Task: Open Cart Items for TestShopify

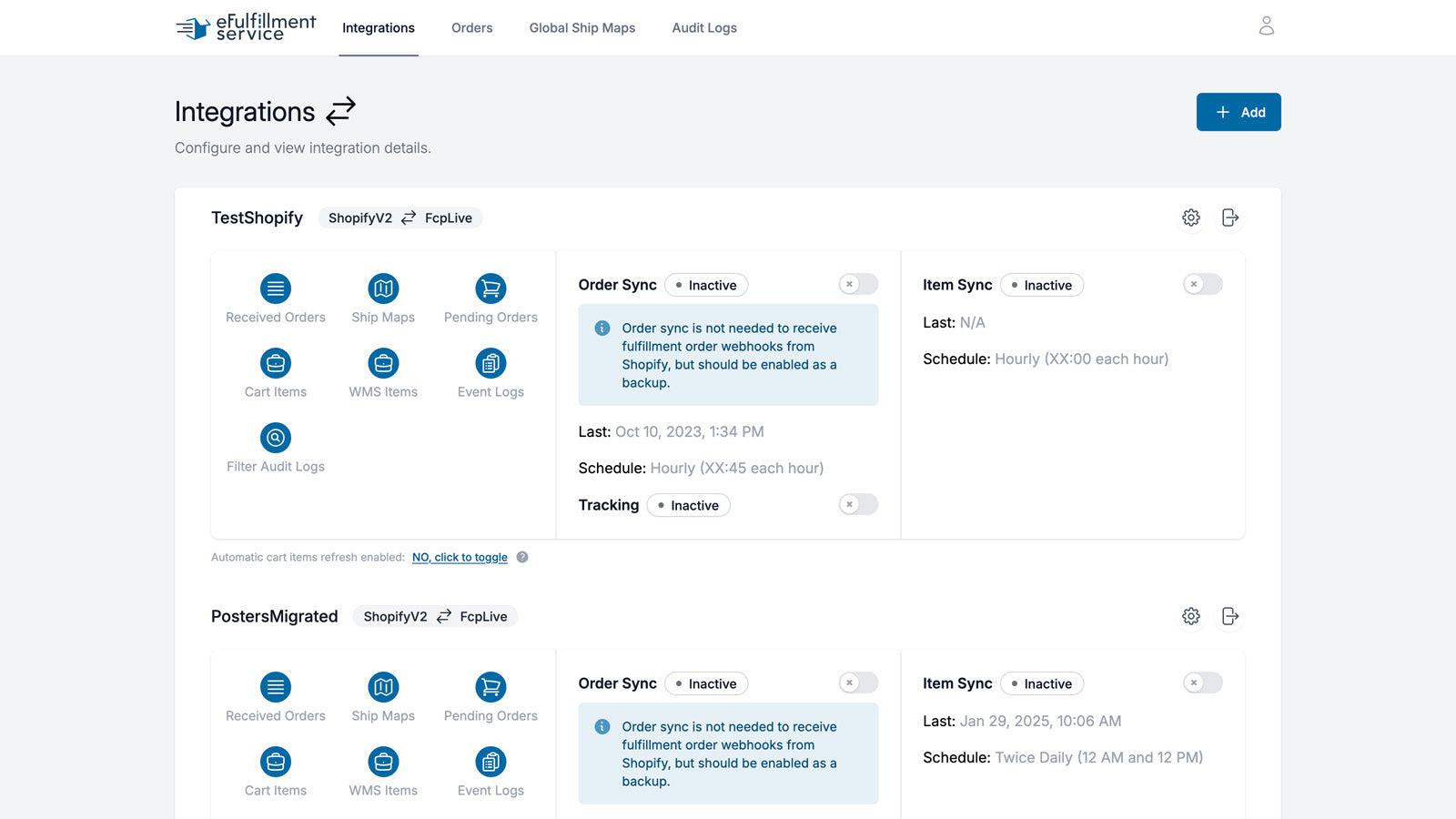Action: tap(275, 362)
